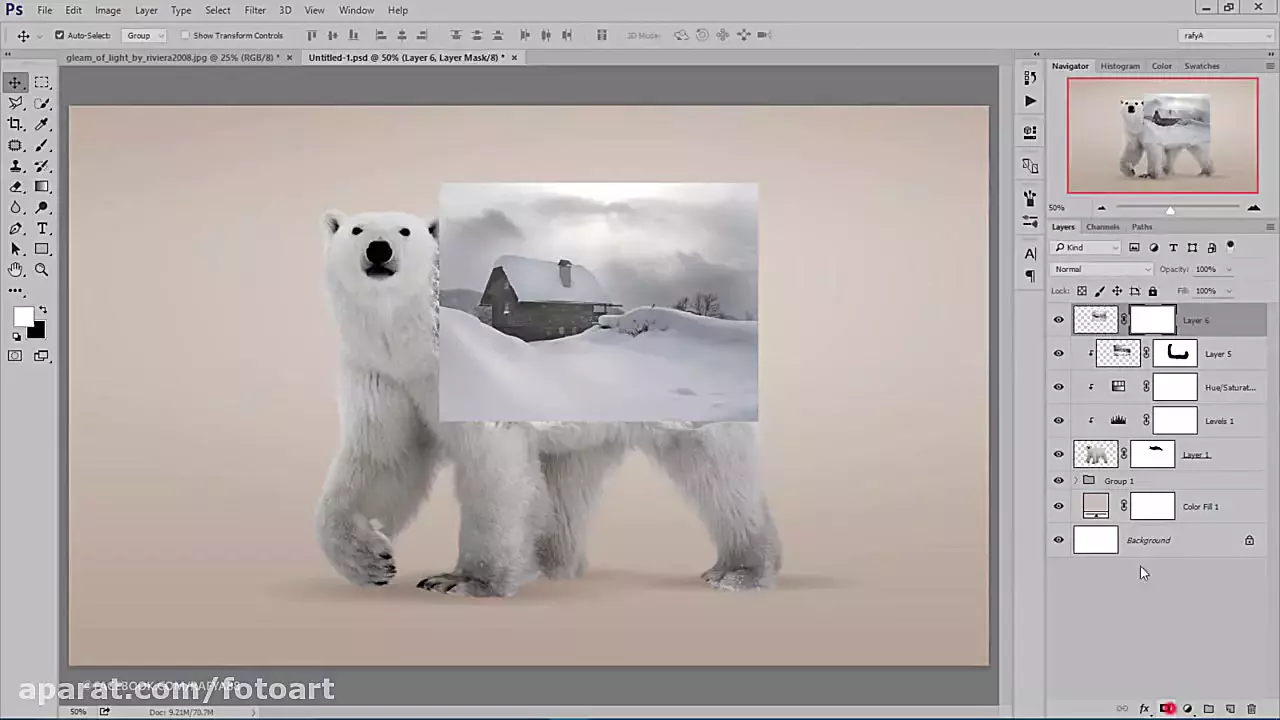Viewport: 1280px width, 720px height.
Task: Toggle the Auto-Select checkbox
Action: [x=59, y=35]
